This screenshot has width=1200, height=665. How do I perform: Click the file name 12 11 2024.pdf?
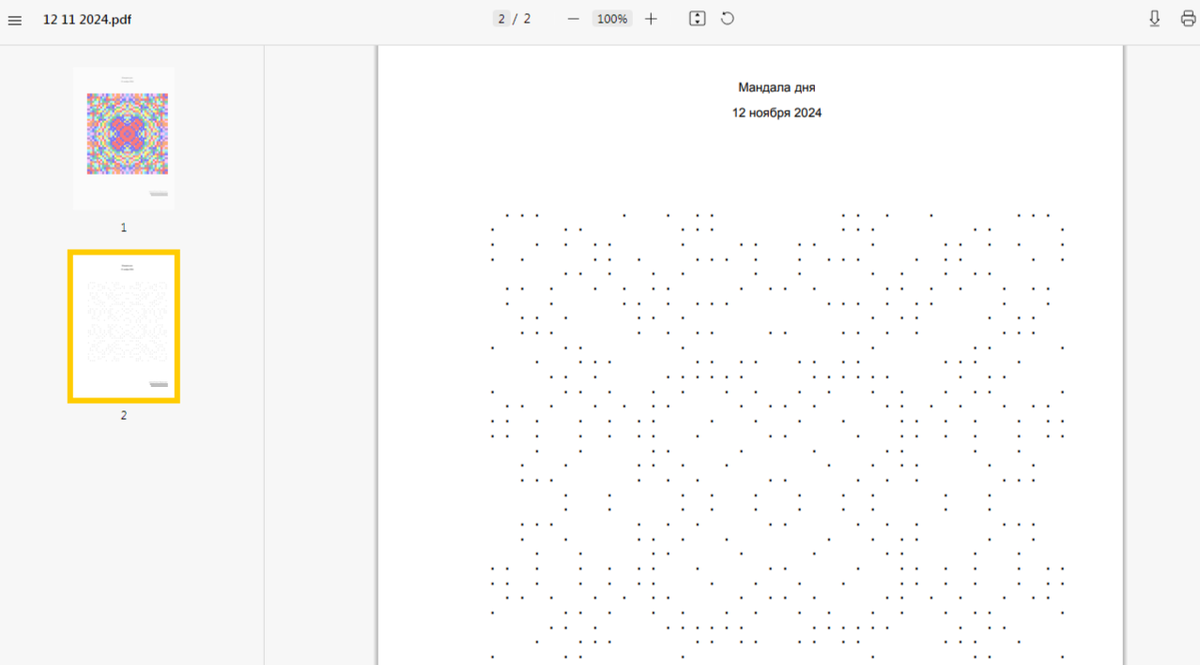tap(87, 19)
